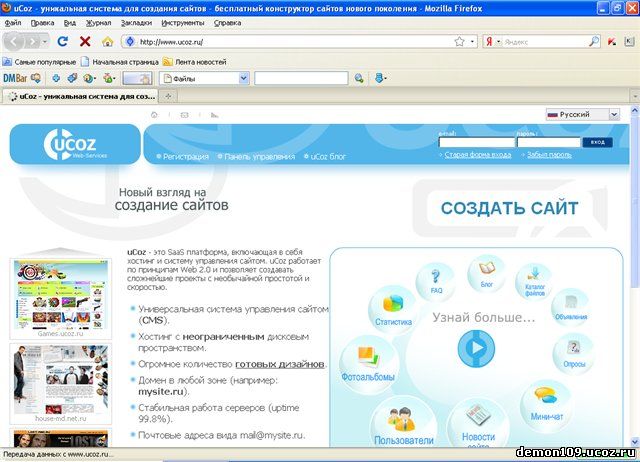The width and height of the screenshot is (640, 462).
Task: Focus the DMBar search text field
Action: 301,78
